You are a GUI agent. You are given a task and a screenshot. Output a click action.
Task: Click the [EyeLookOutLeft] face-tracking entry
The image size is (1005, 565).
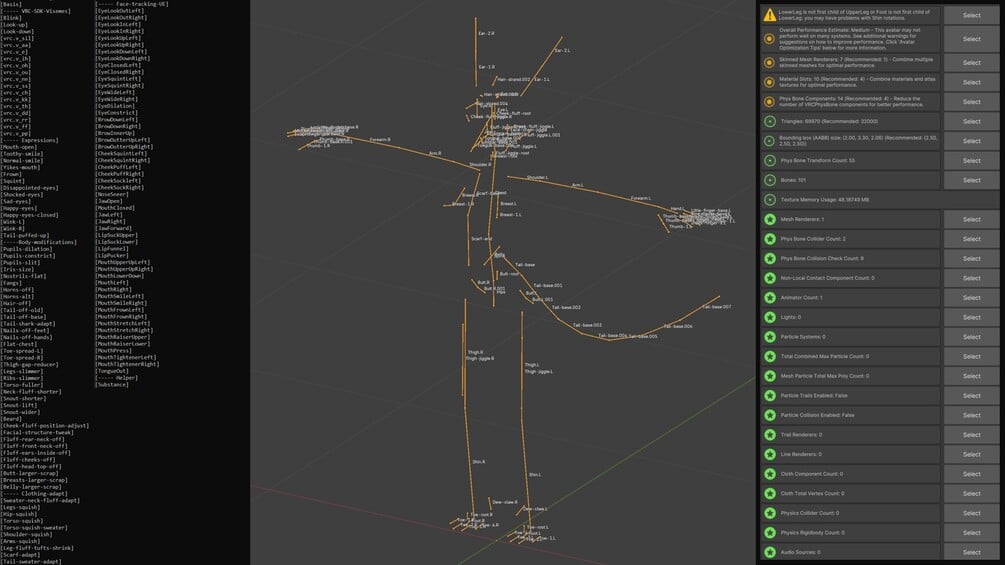click(x=120, y=11)
